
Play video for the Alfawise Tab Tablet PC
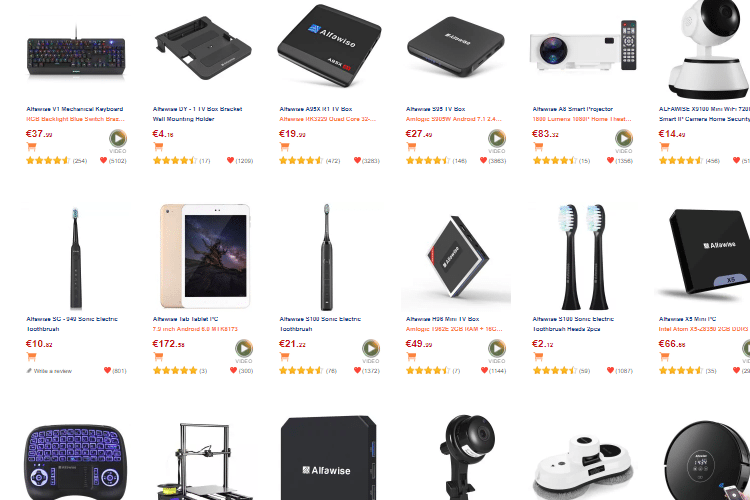pos(243,348)
